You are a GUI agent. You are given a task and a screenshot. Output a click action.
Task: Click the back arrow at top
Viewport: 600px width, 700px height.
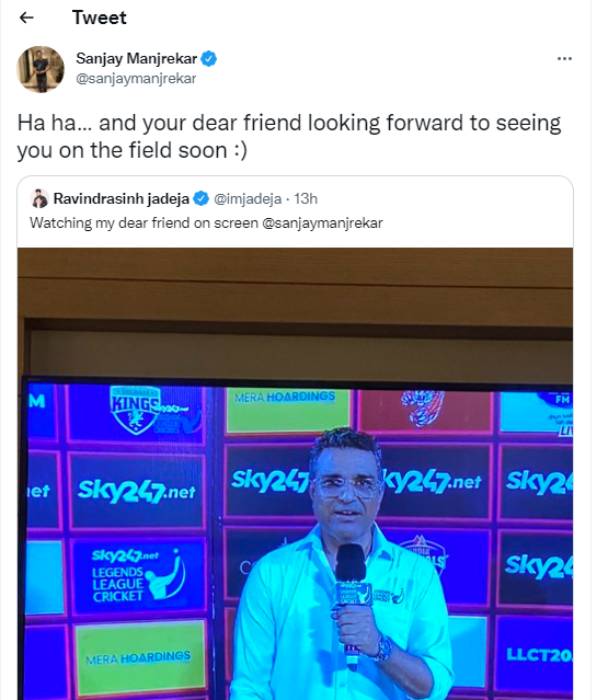pyautogui.click(x=27, y=18)
